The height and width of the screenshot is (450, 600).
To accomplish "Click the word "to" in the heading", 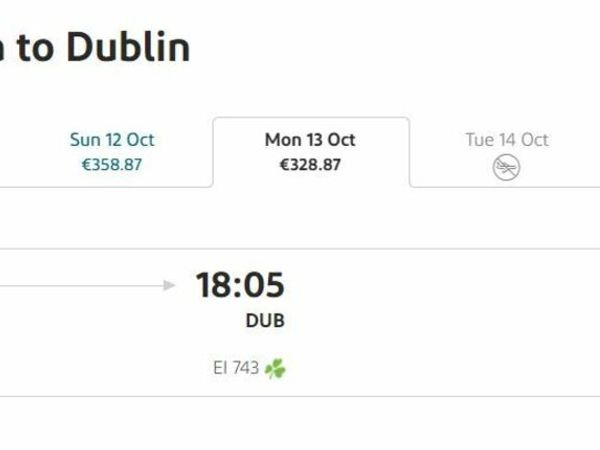I will pos(34,49).
